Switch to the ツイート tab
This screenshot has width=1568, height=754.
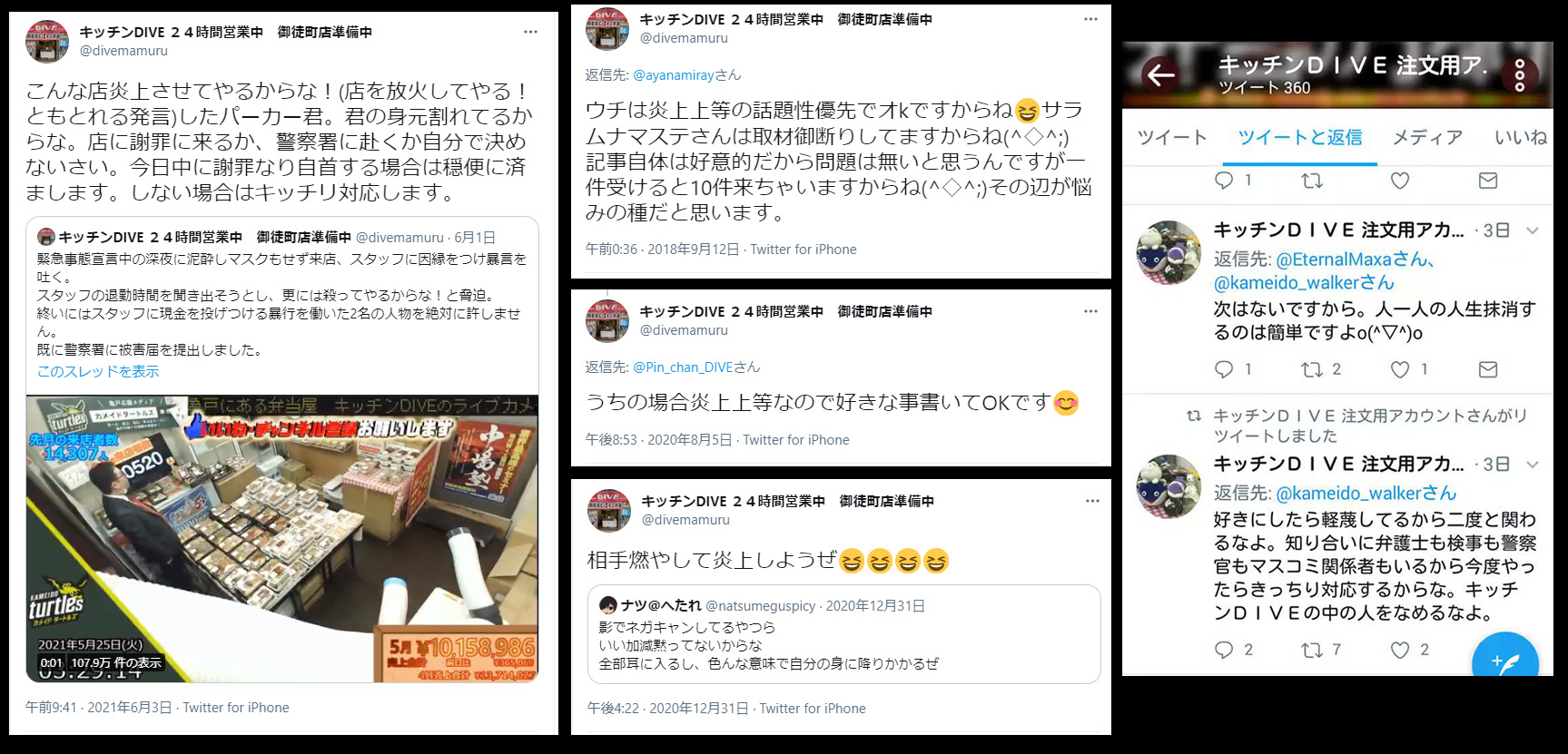coord(1172,137)
